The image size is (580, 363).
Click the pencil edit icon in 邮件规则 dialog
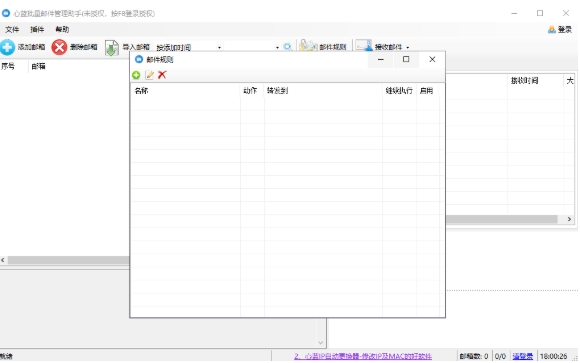pos(149,75)
